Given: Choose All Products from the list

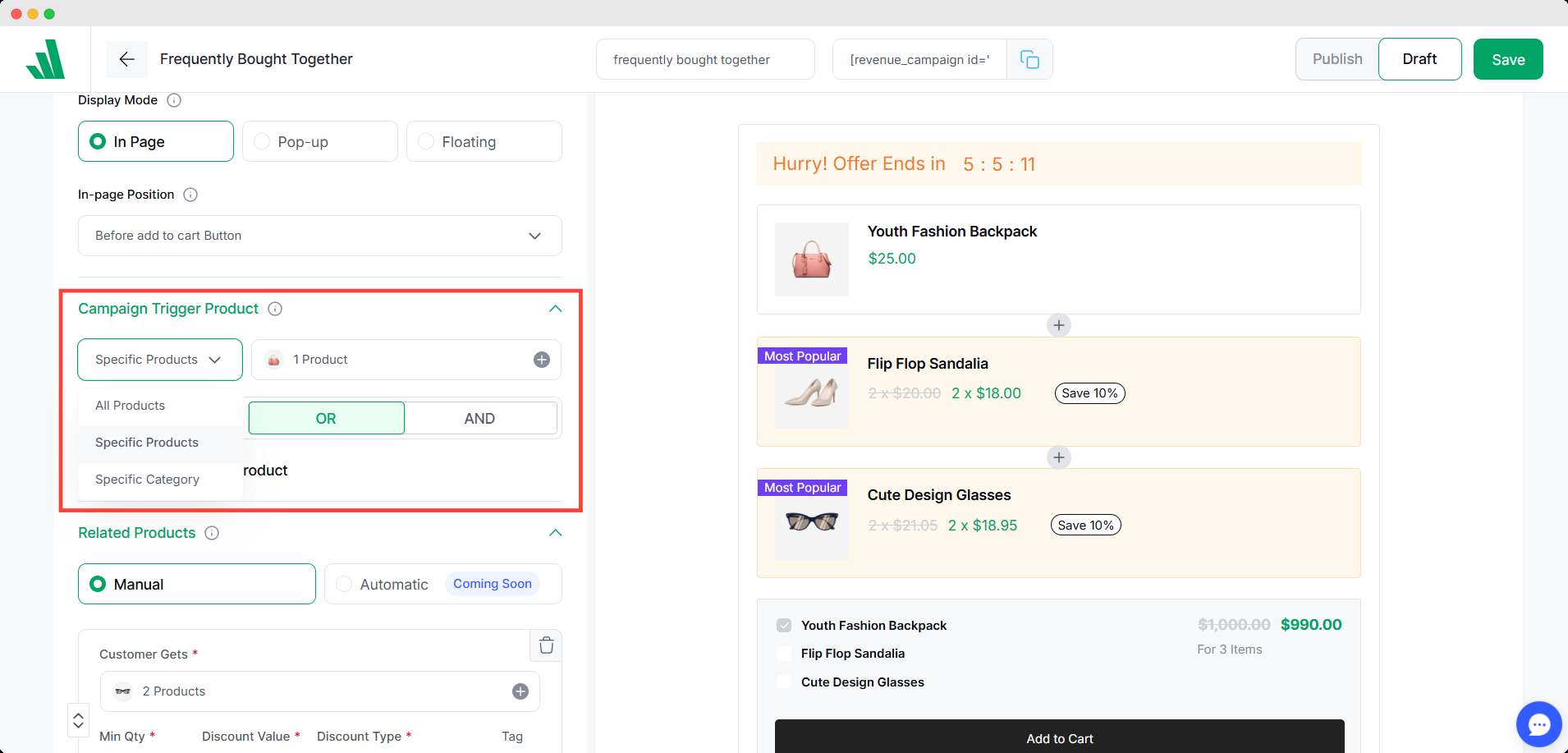Looking at the screenshot, I should 161,406.
